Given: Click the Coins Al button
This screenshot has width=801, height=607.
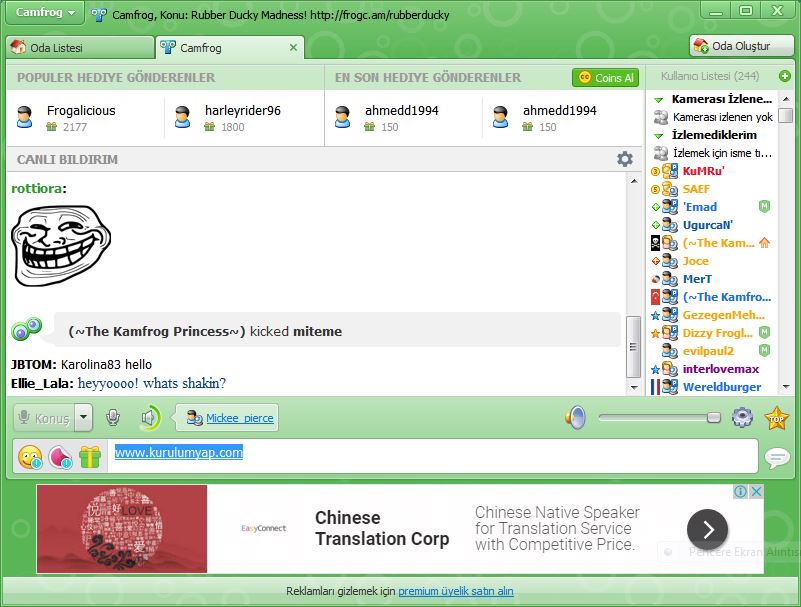Looking at the screenshot, I should (x=605, y=78).
